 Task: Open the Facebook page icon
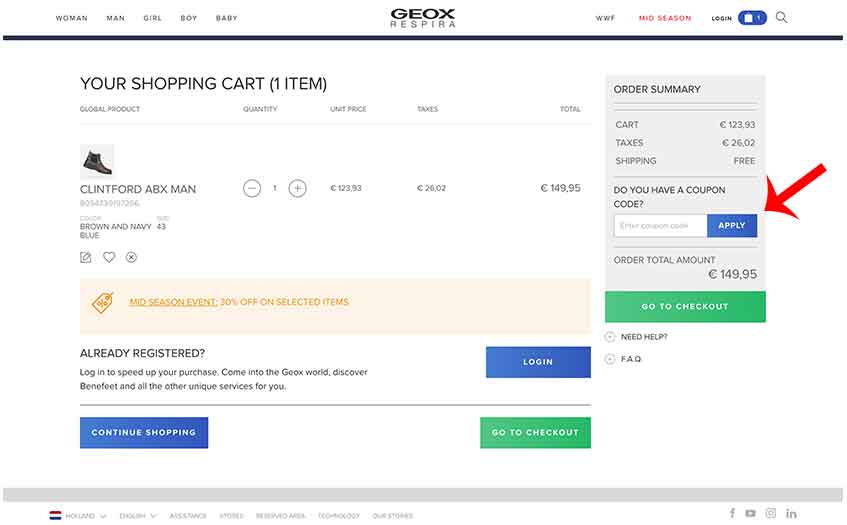pyautogui.click(x=732, y=513)
